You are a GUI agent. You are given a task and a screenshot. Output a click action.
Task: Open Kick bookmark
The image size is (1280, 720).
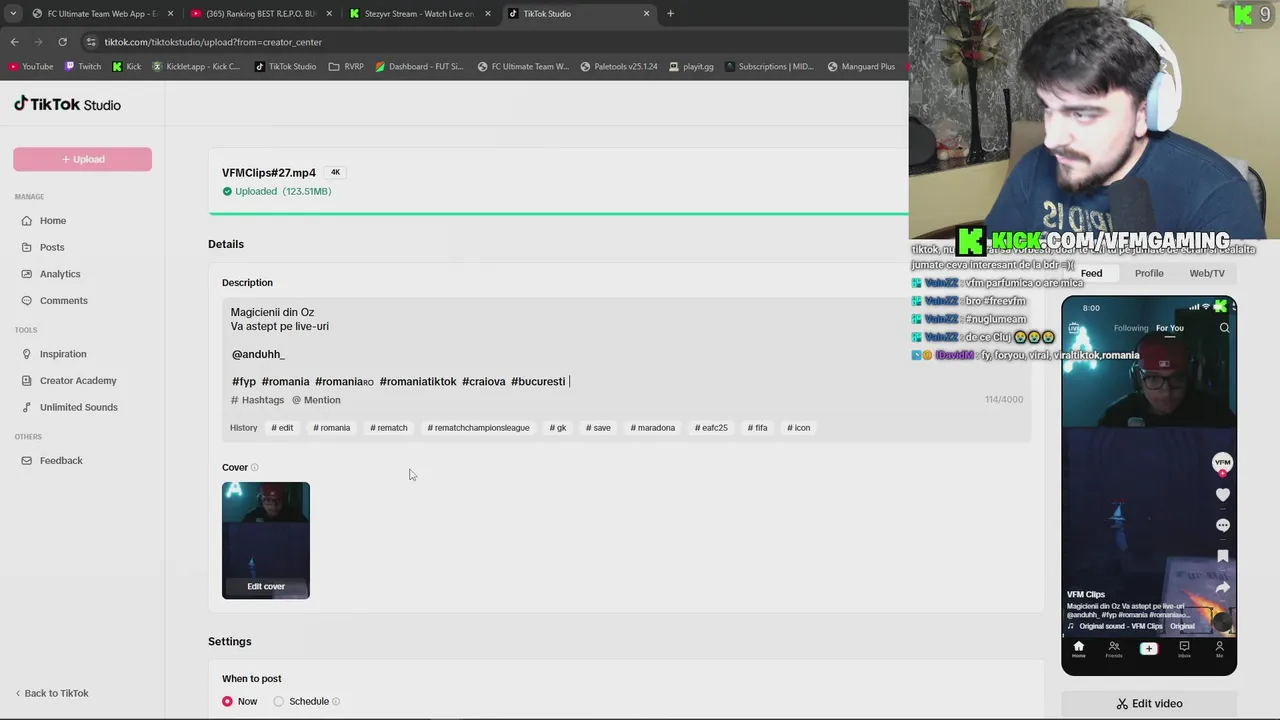click(x=127, y=67)
